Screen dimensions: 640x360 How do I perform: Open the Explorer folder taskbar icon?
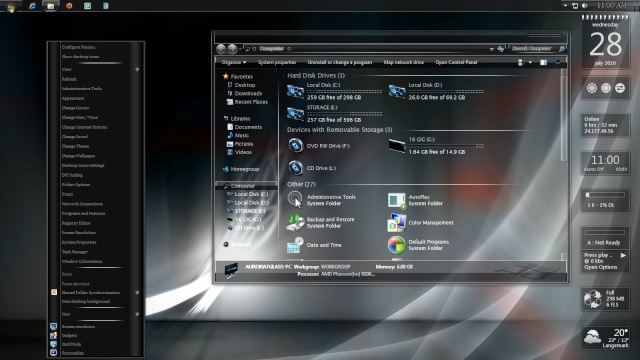50,6
